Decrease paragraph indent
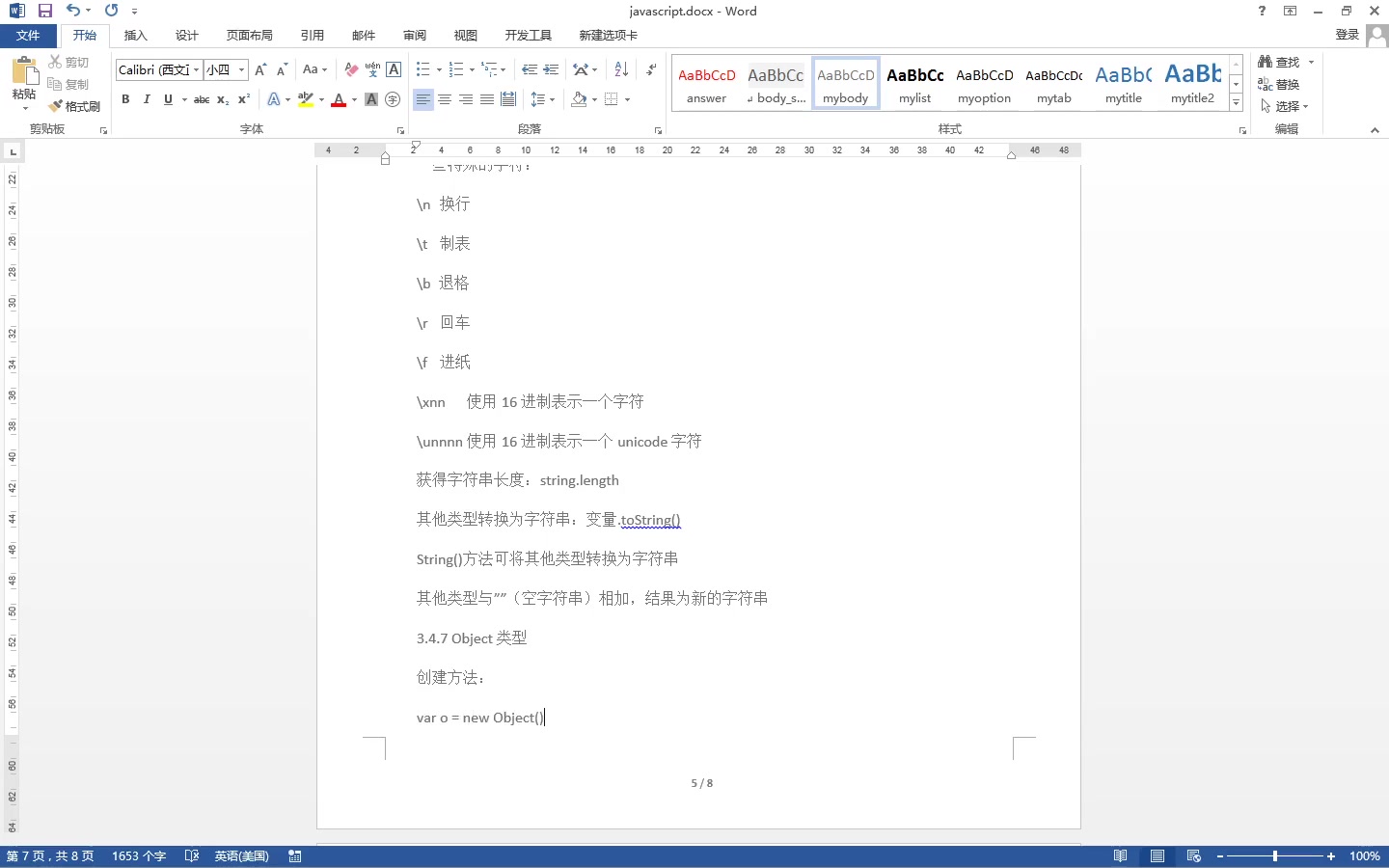Image resolution: width=1389 pixels, height=868 pixels. pos(530,69)
